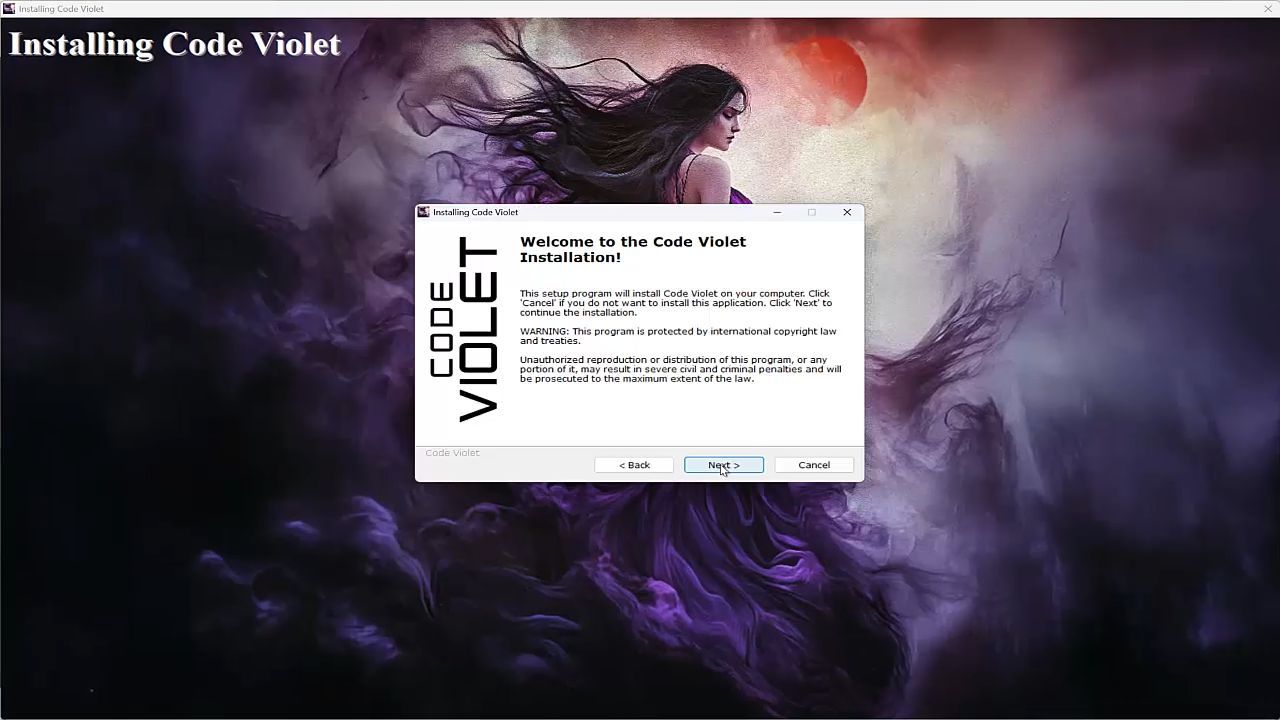Click the dialog title 'Installing Code Violet'

click(475, 212)
